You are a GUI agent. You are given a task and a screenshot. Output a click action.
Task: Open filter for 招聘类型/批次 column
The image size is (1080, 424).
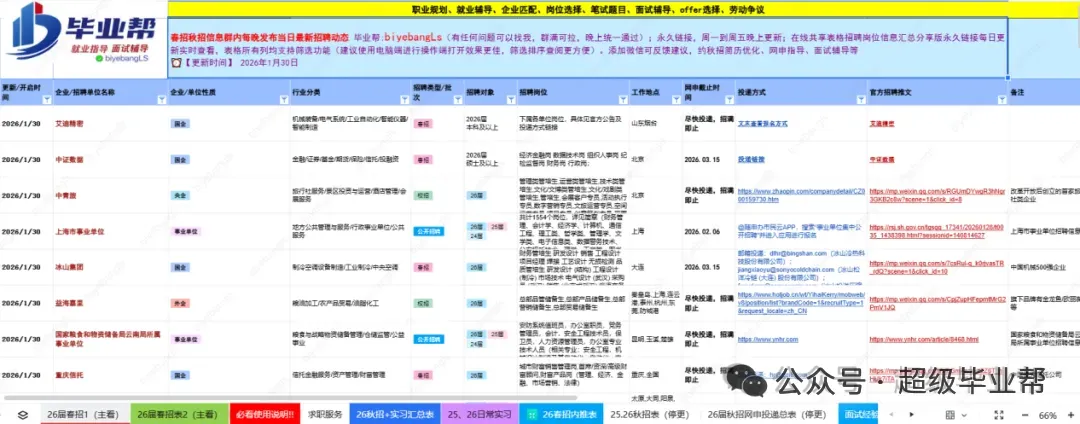point(456,100)
